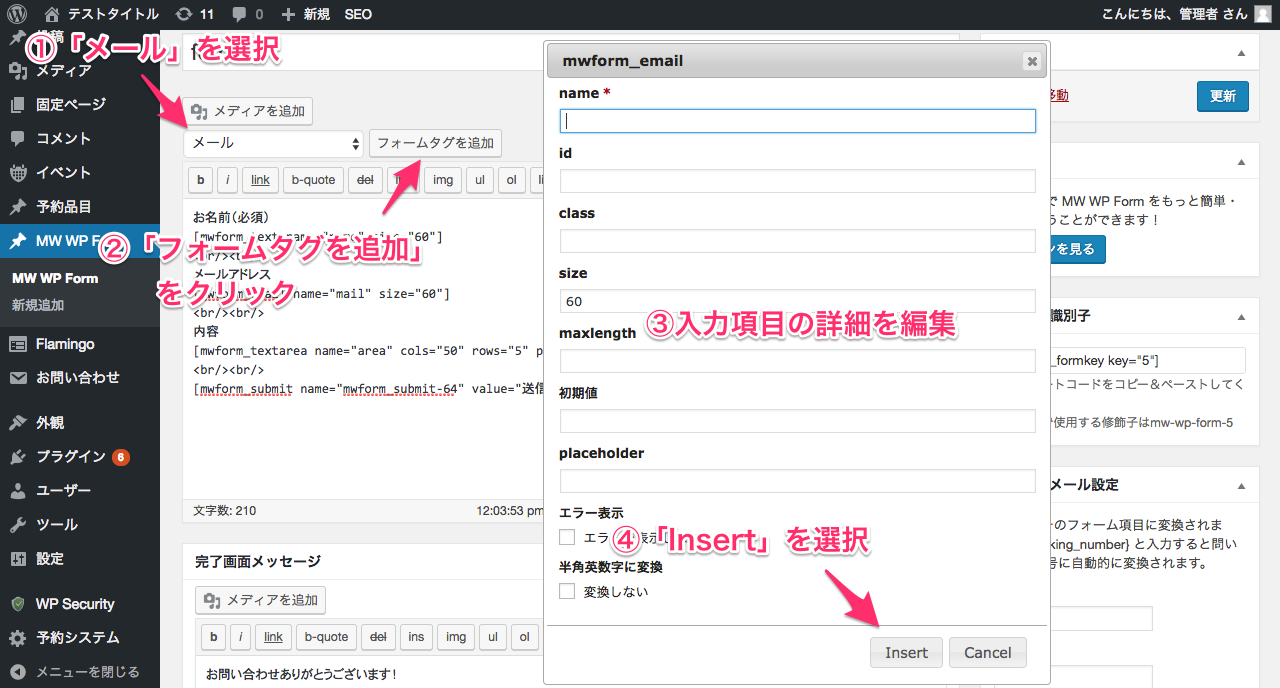This screenshot has width=1280, height=688.
Task: Click フォームタグを追加 button
Action: coord(435,143)
